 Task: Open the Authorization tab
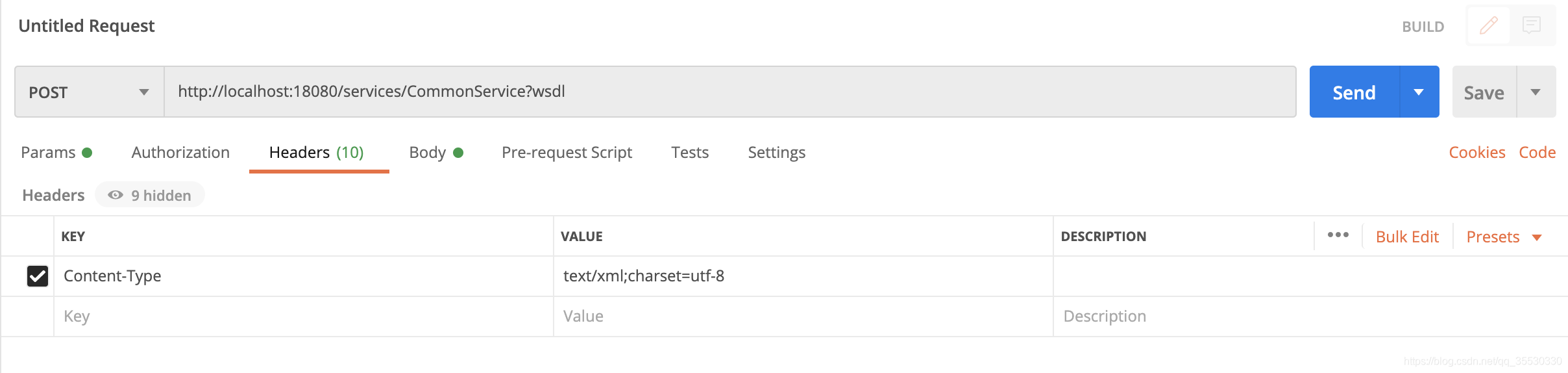point(180,153)
